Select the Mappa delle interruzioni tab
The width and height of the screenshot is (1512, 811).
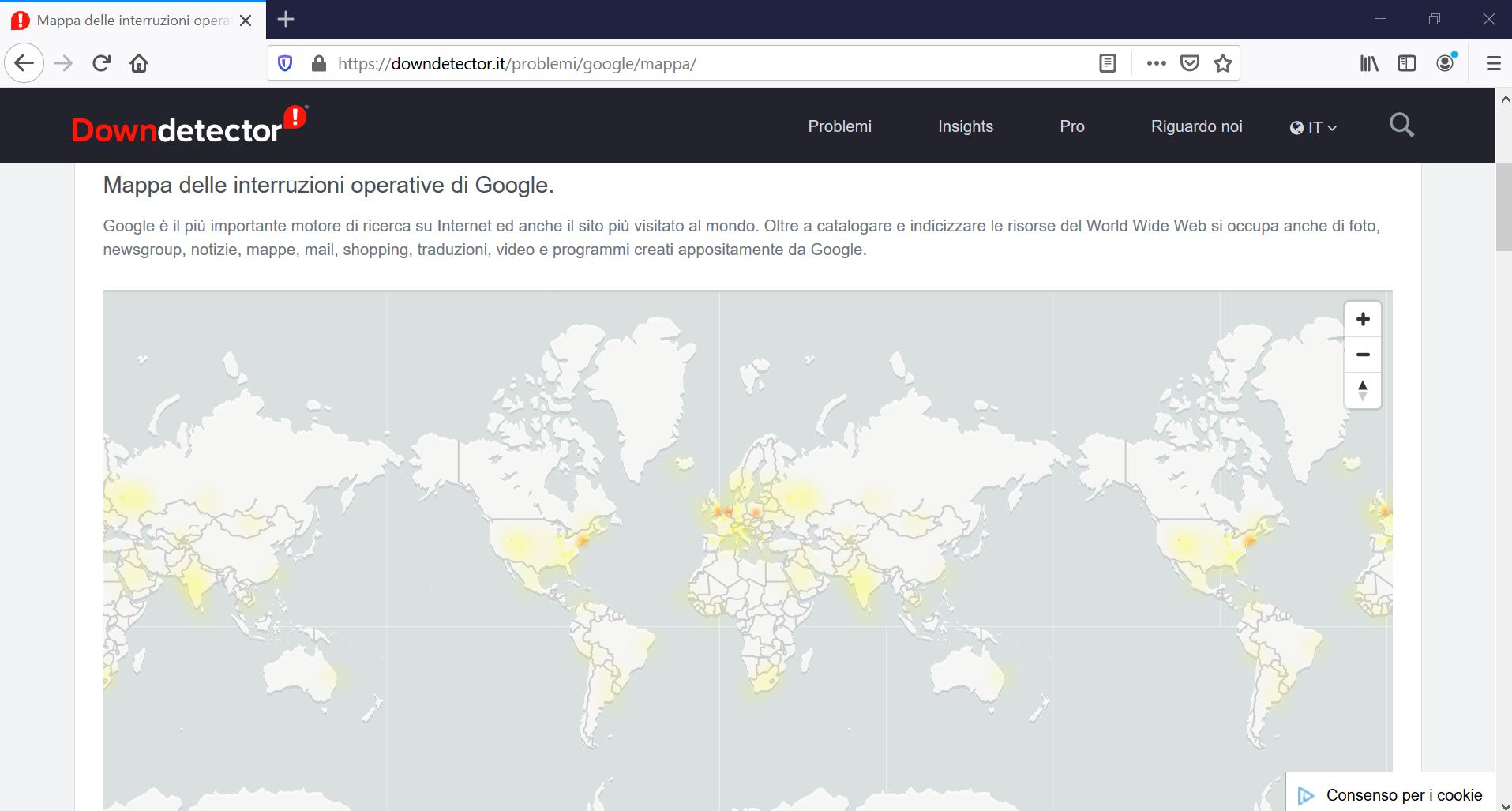coord(133,21)
